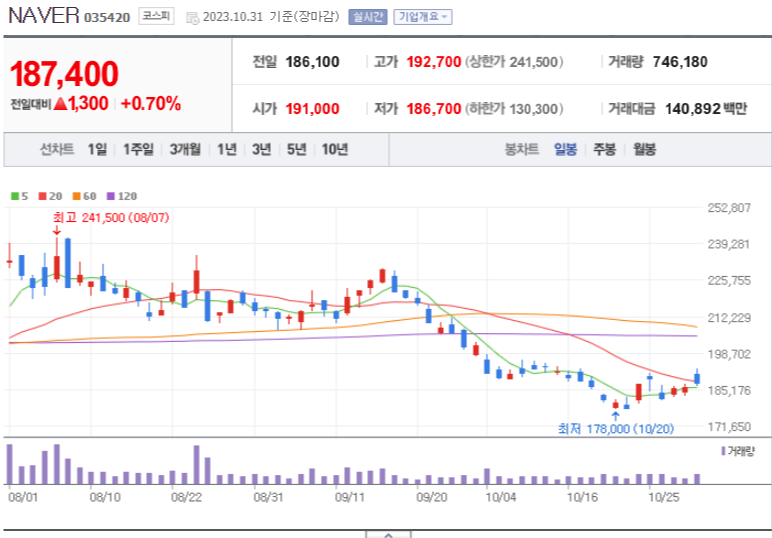
Task: Click the 252,807 price axis label
Action: [729, 208]
